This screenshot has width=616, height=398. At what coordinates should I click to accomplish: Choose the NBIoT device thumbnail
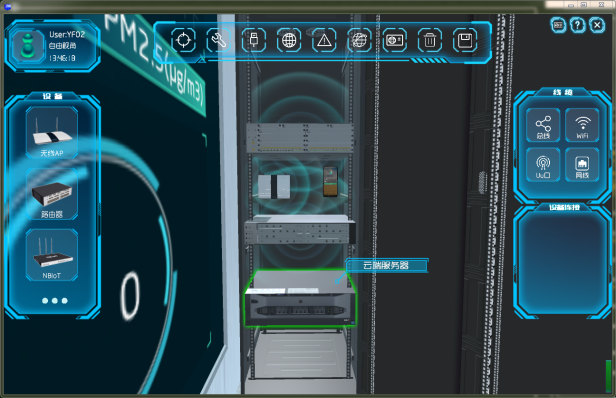(x=52, y=255)
